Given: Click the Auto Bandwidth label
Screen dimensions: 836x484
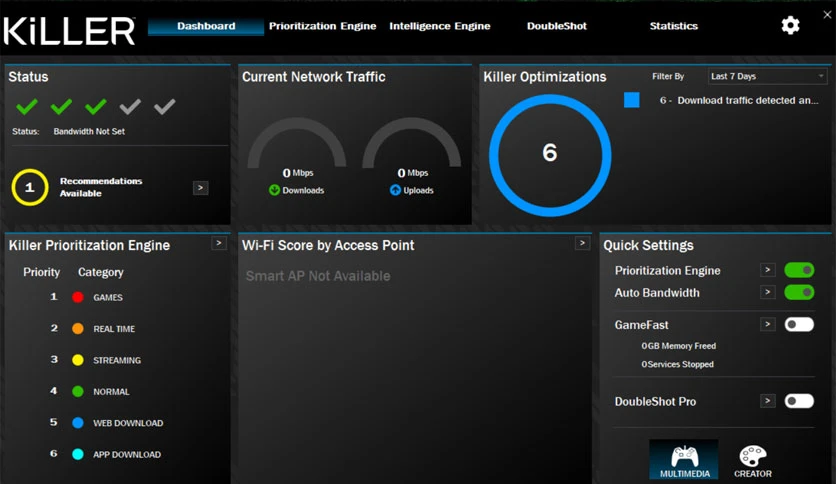Looking at the screenshot, I should 657,293.
